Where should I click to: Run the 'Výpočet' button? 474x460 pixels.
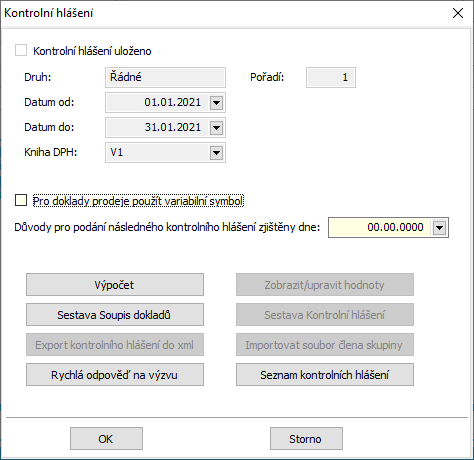pos(115,285)
